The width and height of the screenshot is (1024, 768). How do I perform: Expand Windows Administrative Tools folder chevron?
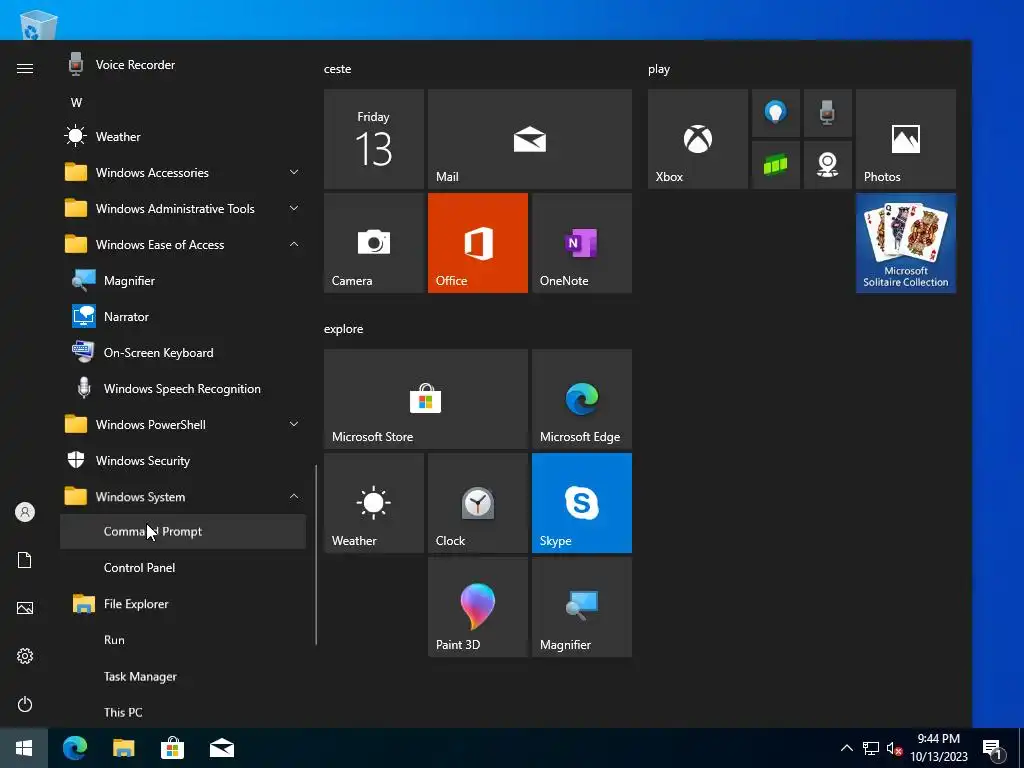pyautogui.click(x=294, y=208)
